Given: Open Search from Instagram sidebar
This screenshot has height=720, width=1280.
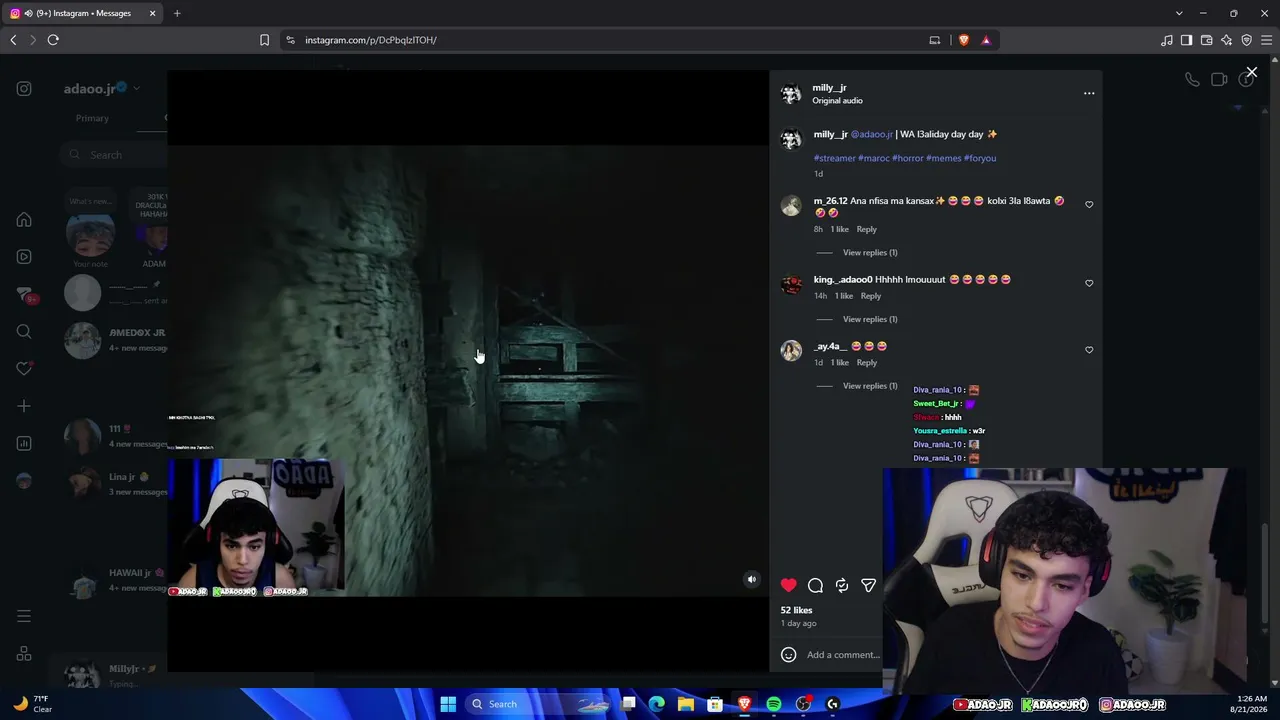Looking at the screenshot, I should 24,332.
